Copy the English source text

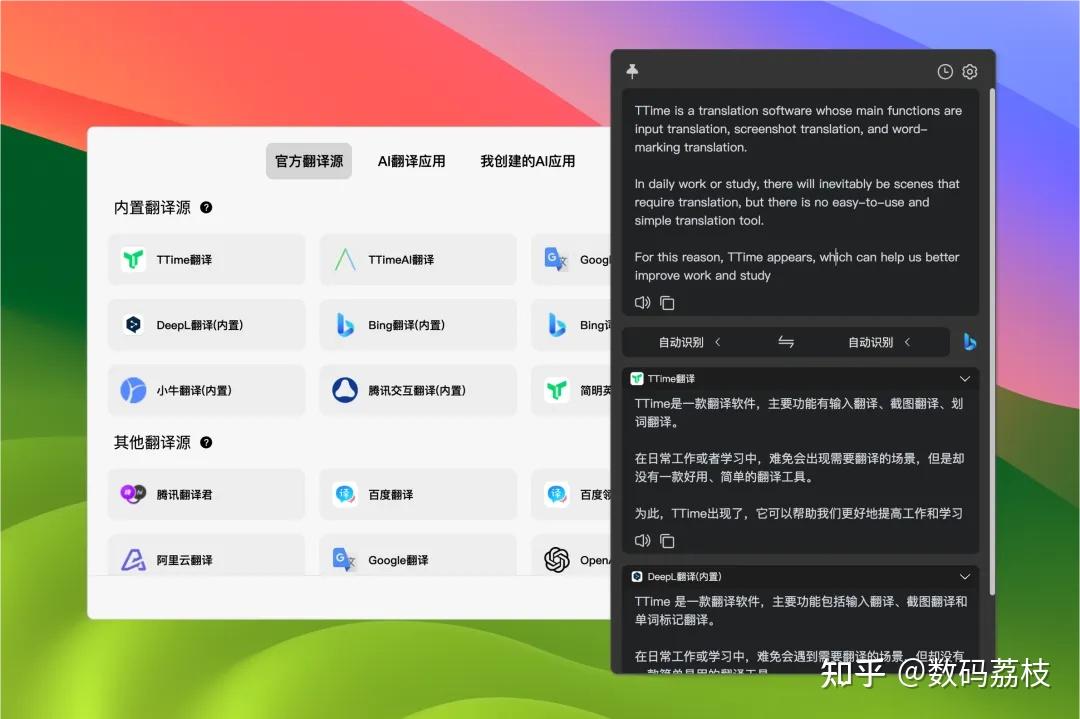point(667,303)
